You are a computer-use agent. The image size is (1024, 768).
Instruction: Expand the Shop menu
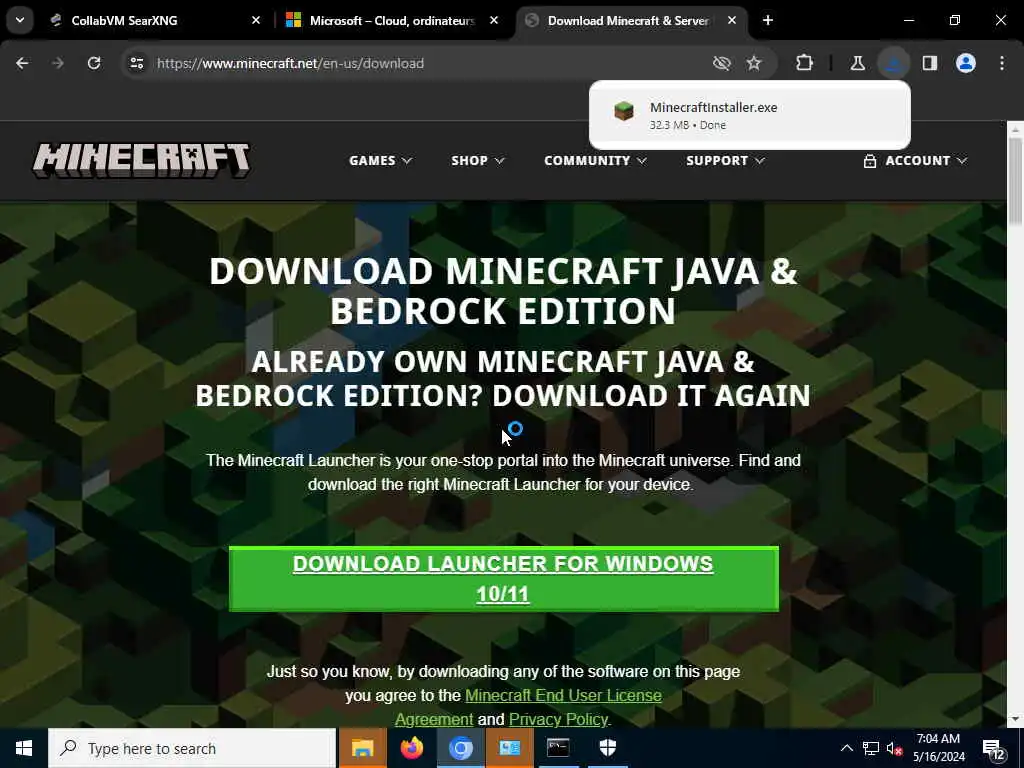click(477, 161)
